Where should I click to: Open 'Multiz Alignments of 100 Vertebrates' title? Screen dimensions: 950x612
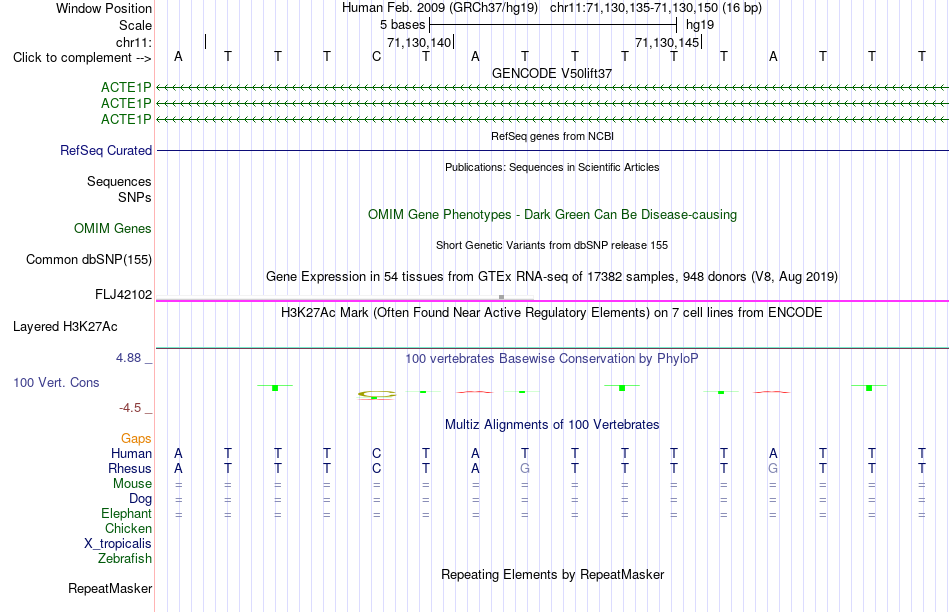tap(552, 425)
